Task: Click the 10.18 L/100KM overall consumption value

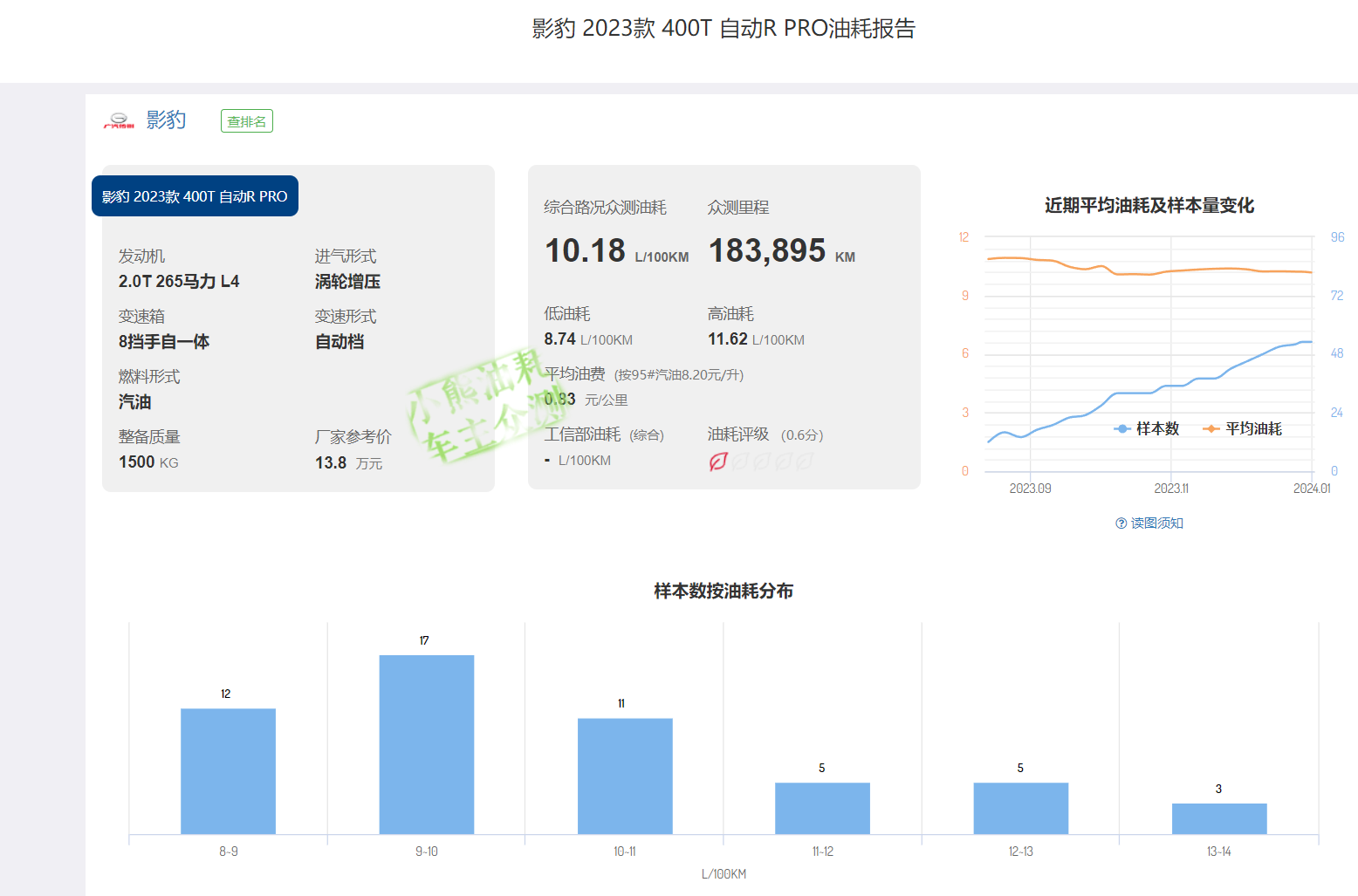Action: pyautogui.click(x=585, y=251)
